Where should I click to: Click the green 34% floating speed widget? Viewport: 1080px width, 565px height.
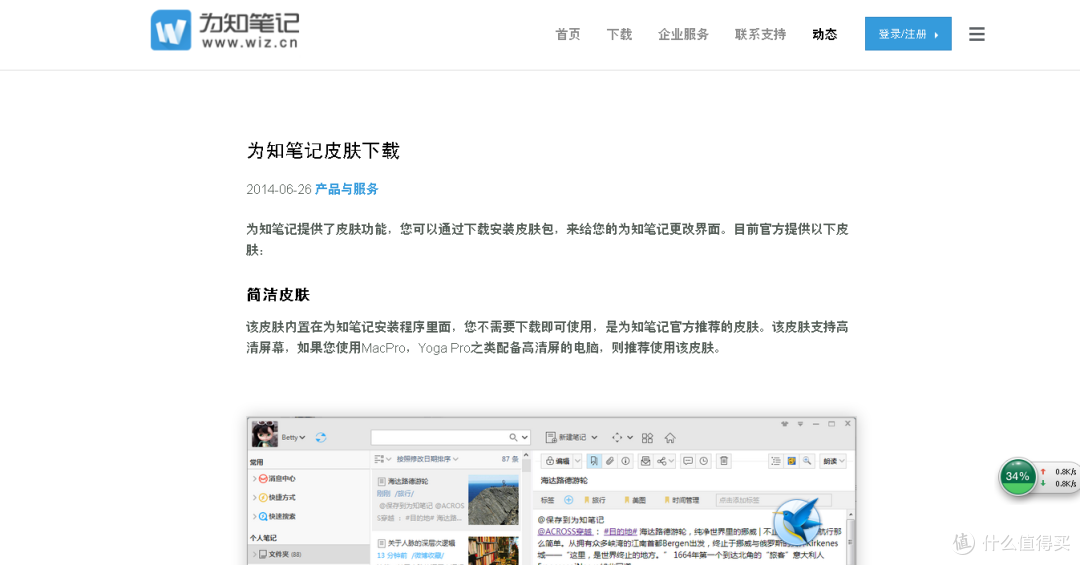pyautogui.click(x=1017, y=476)
